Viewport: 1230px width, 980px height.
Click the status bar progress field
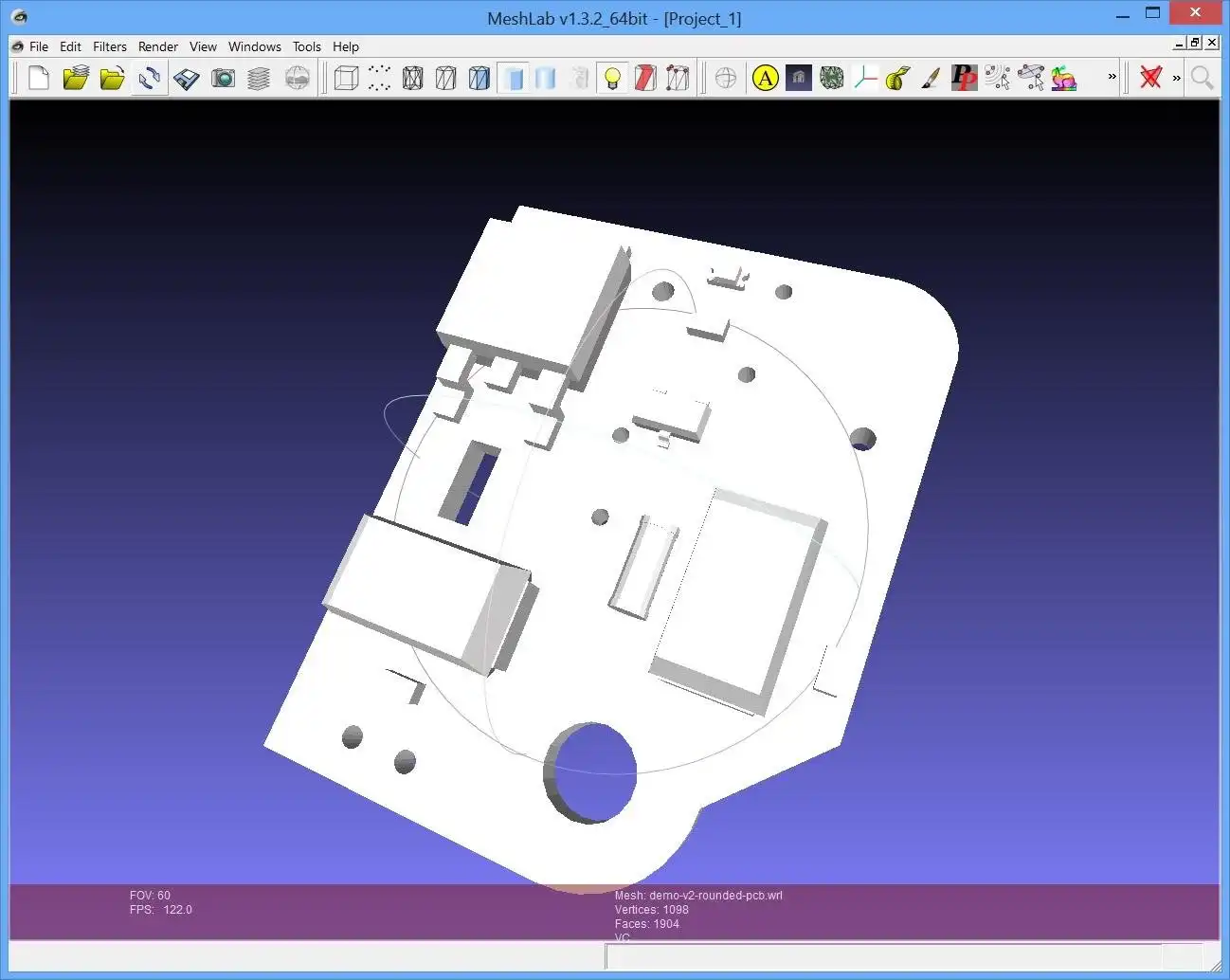click(884, 955)
